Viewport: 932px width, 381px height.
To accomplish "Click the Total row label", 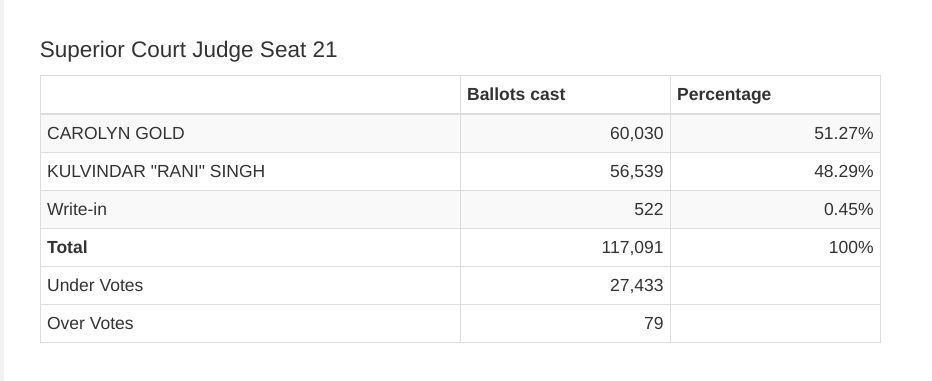I will pyautogui.click(x=67, y=247).
